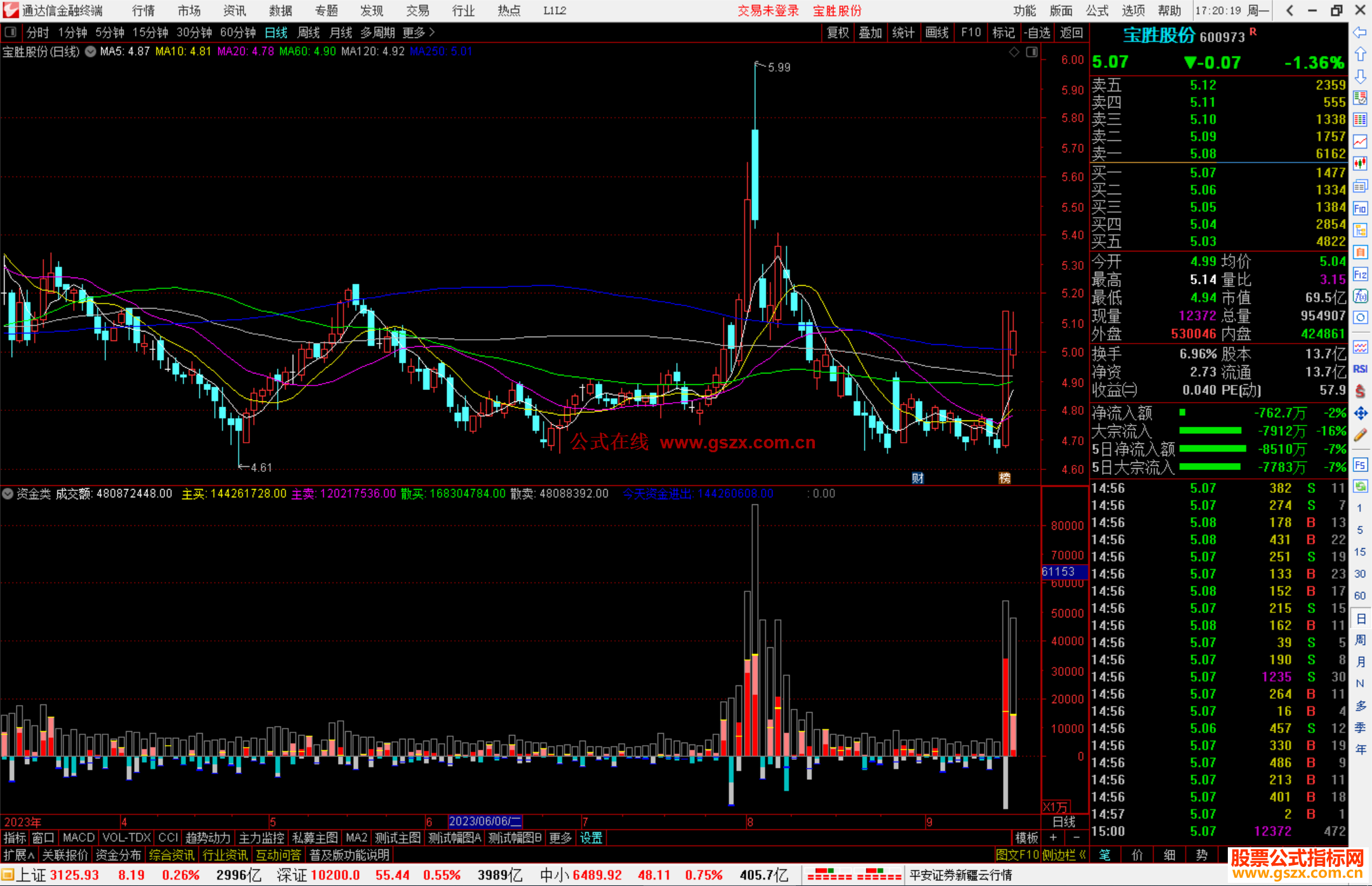The width and height of the screenshot is (1372, 886).
Task: Open the 行情 menu
Action: pos(144,11)
